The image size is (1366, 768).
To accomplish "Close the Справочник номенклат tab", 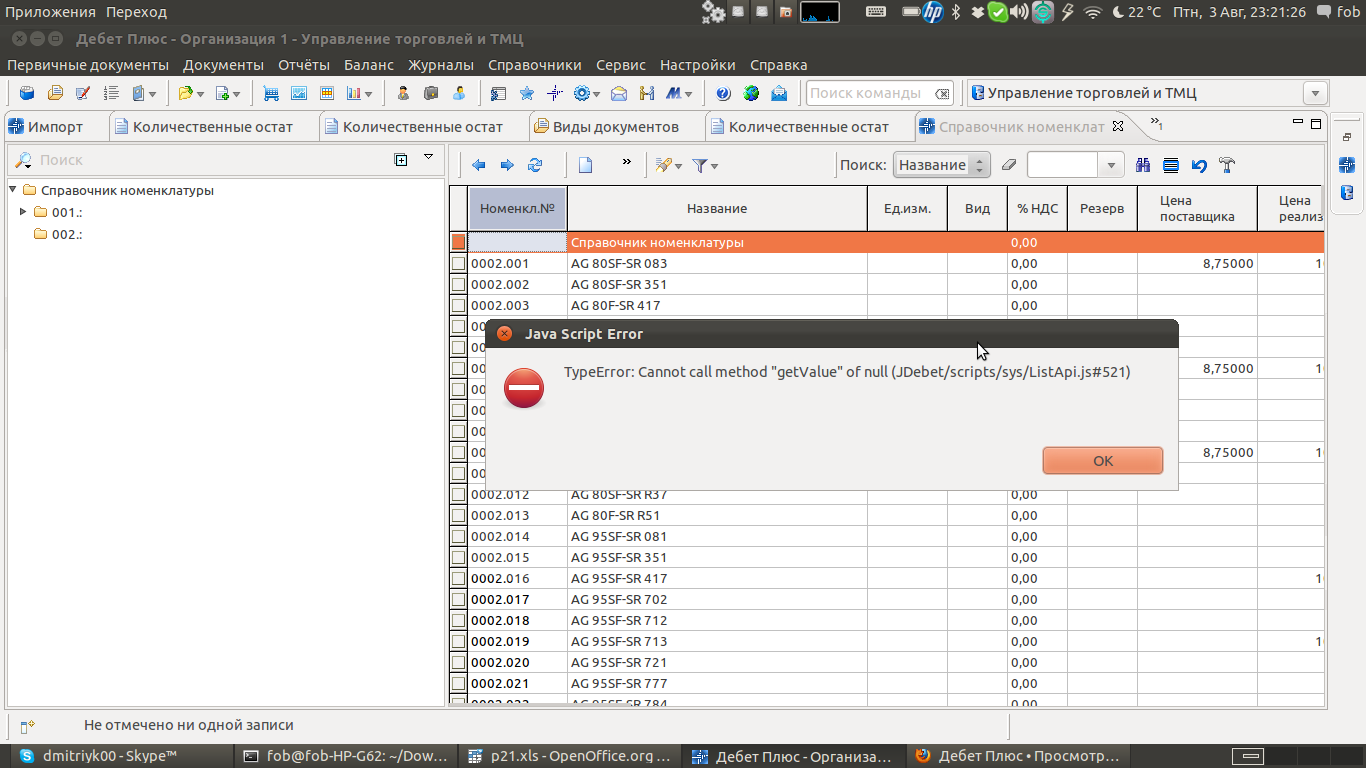I will [x=1119, y=126].
